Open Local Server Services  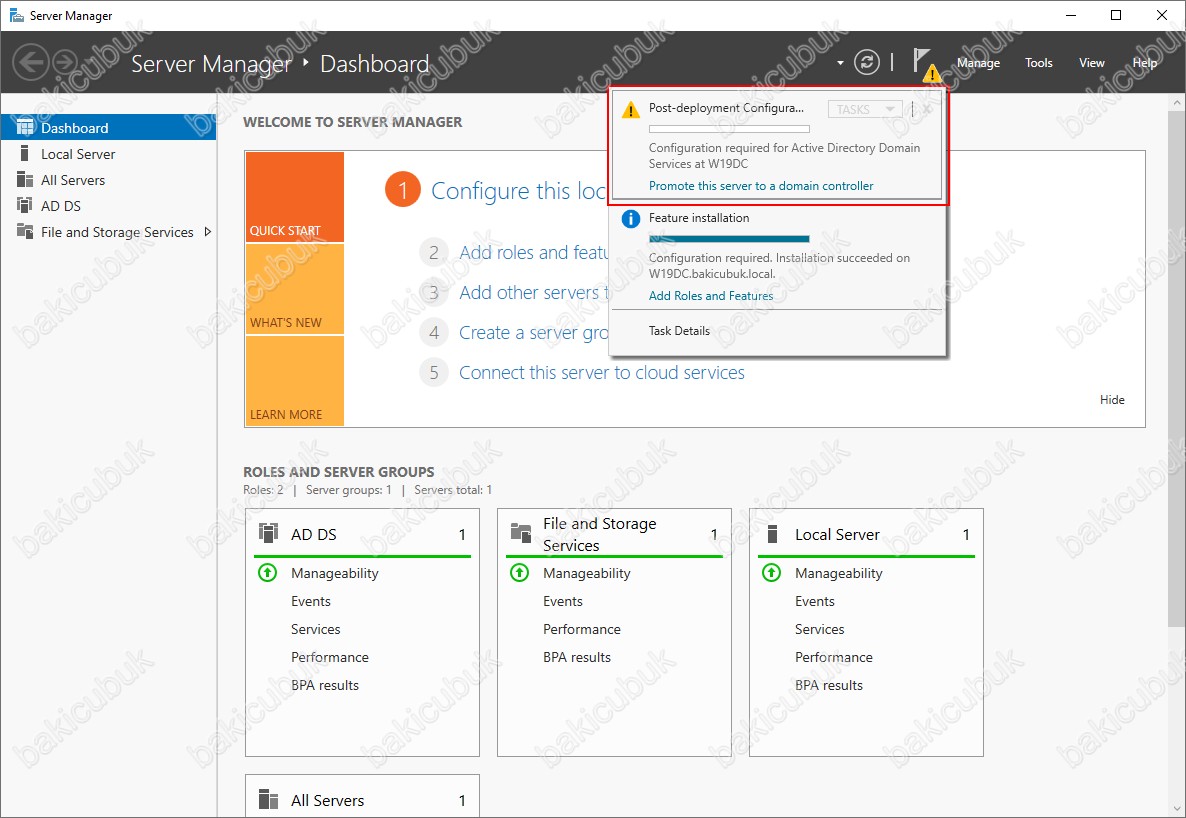click(x=819, y=629)
